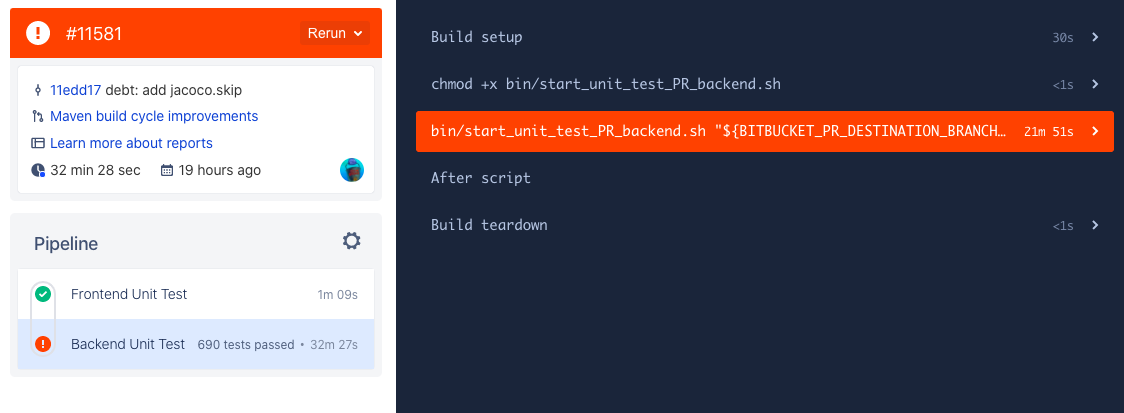Select the Frontend Unit Test step
The image size is (1124, 413).
pyautogui.click(x=196, y=294)
